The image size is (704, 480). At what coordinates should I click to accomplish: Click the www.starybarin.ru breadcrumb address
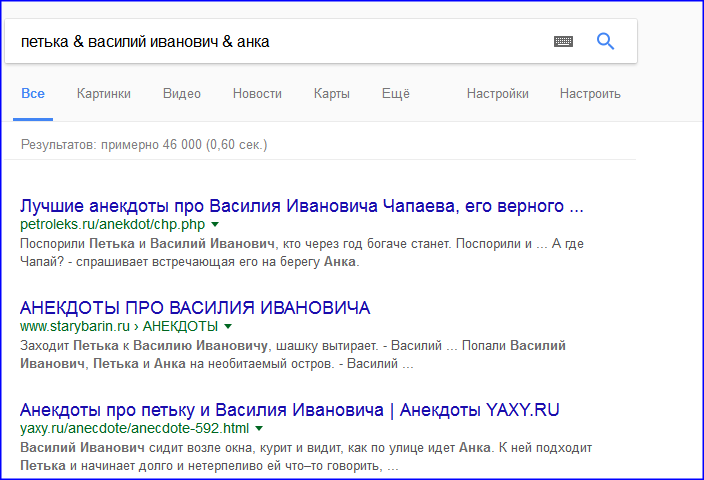(74, 327)
